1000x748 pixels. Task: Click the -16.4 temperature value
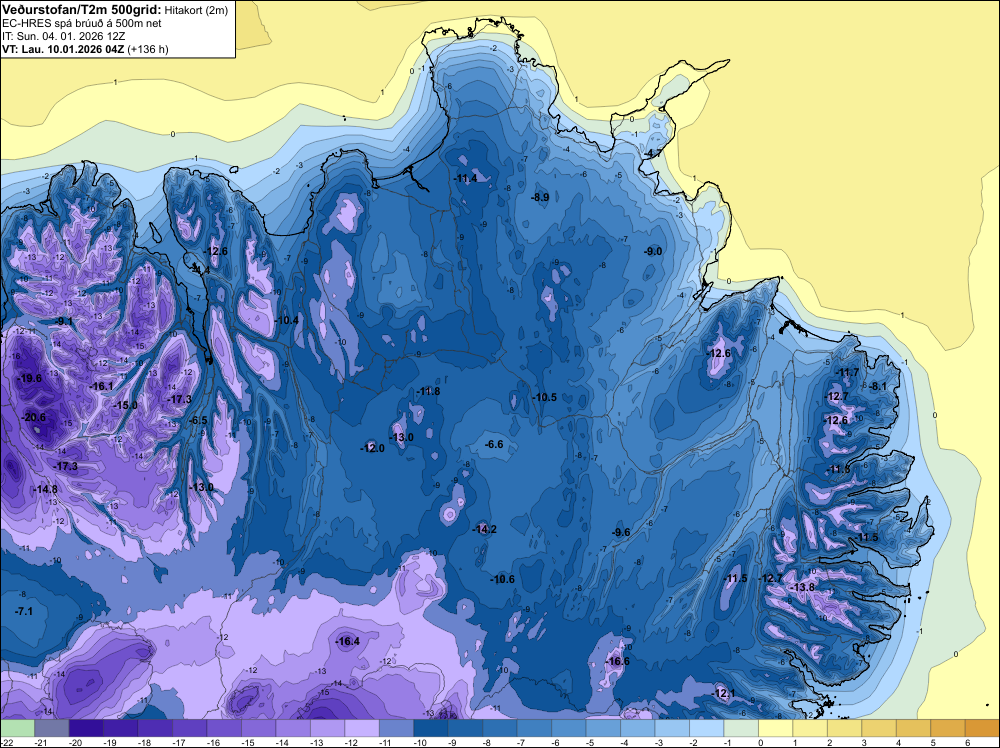point(348,642)
